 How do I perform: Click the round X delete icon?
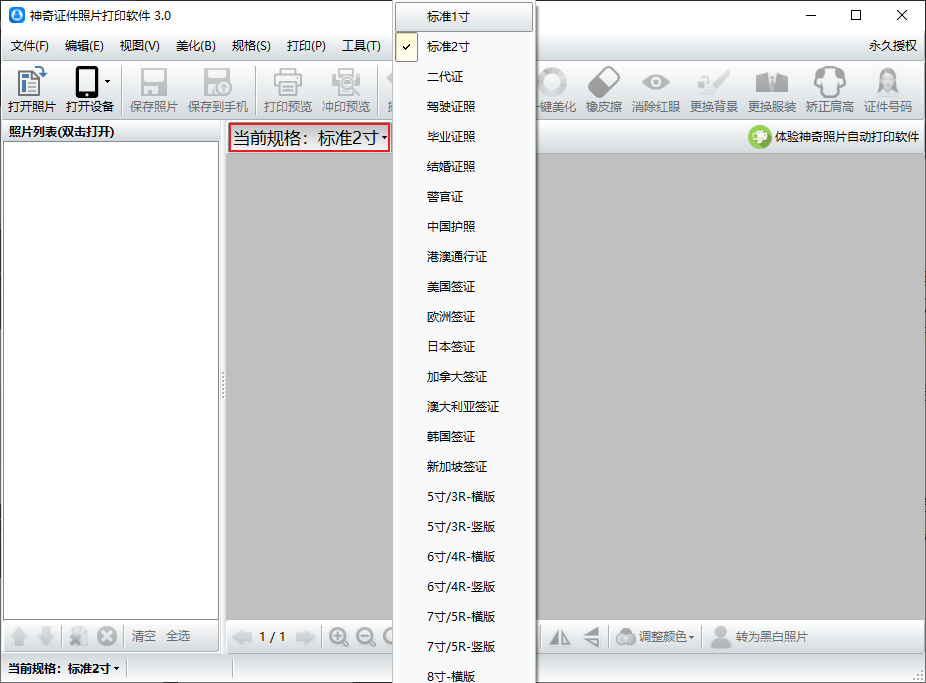(107, 636)
